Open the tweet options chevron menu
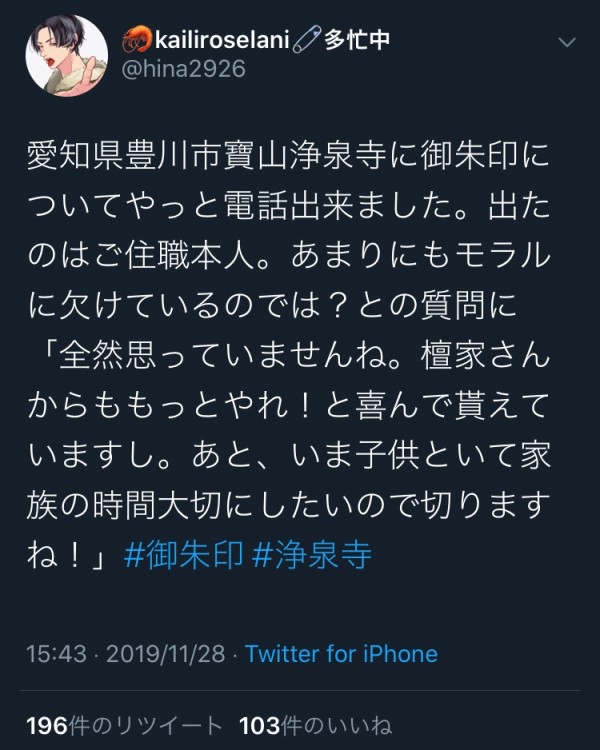 pyautogui.click(x=567, y=43)
